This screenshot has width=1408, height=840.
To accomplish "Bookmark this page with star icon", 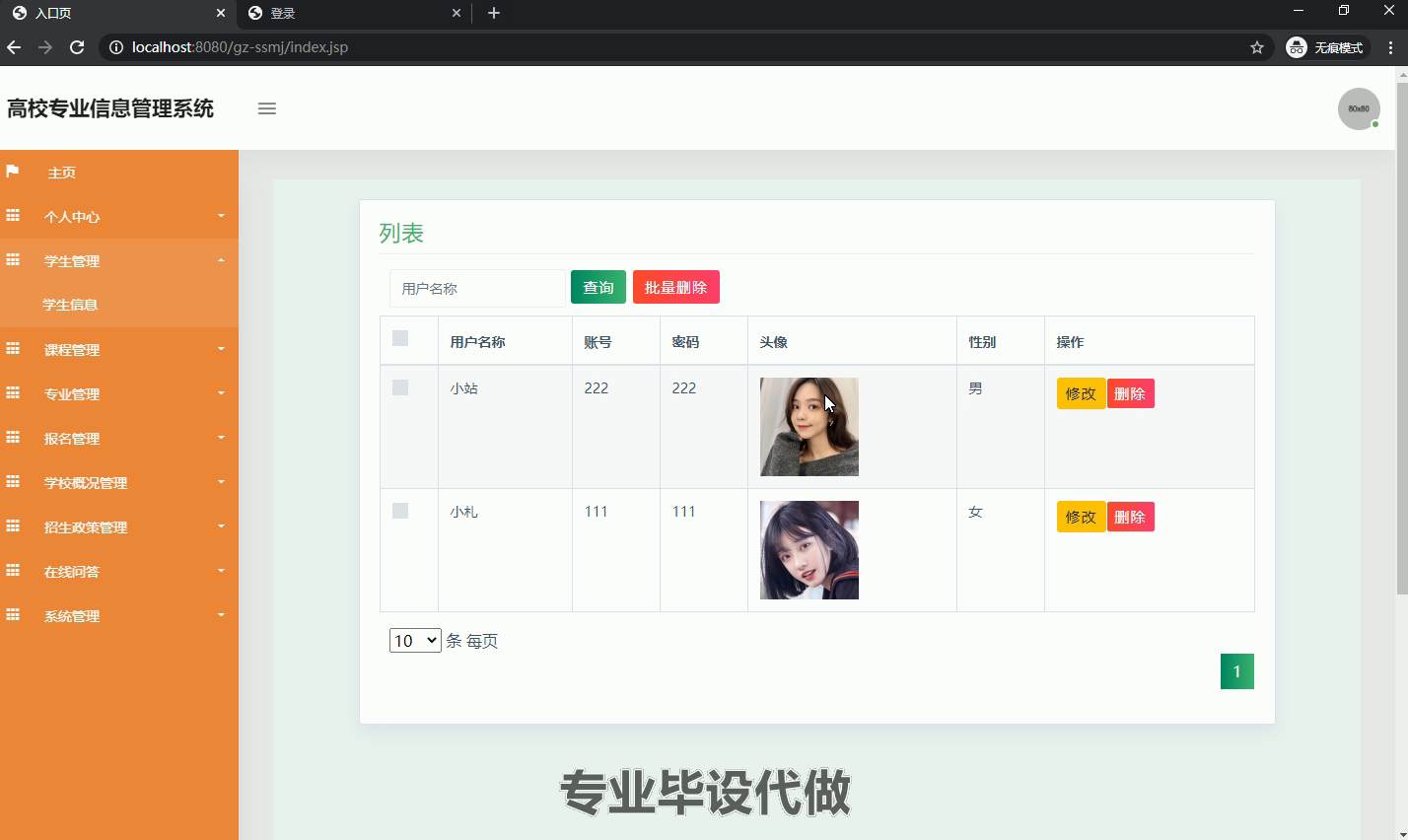I will point(1257,47).
